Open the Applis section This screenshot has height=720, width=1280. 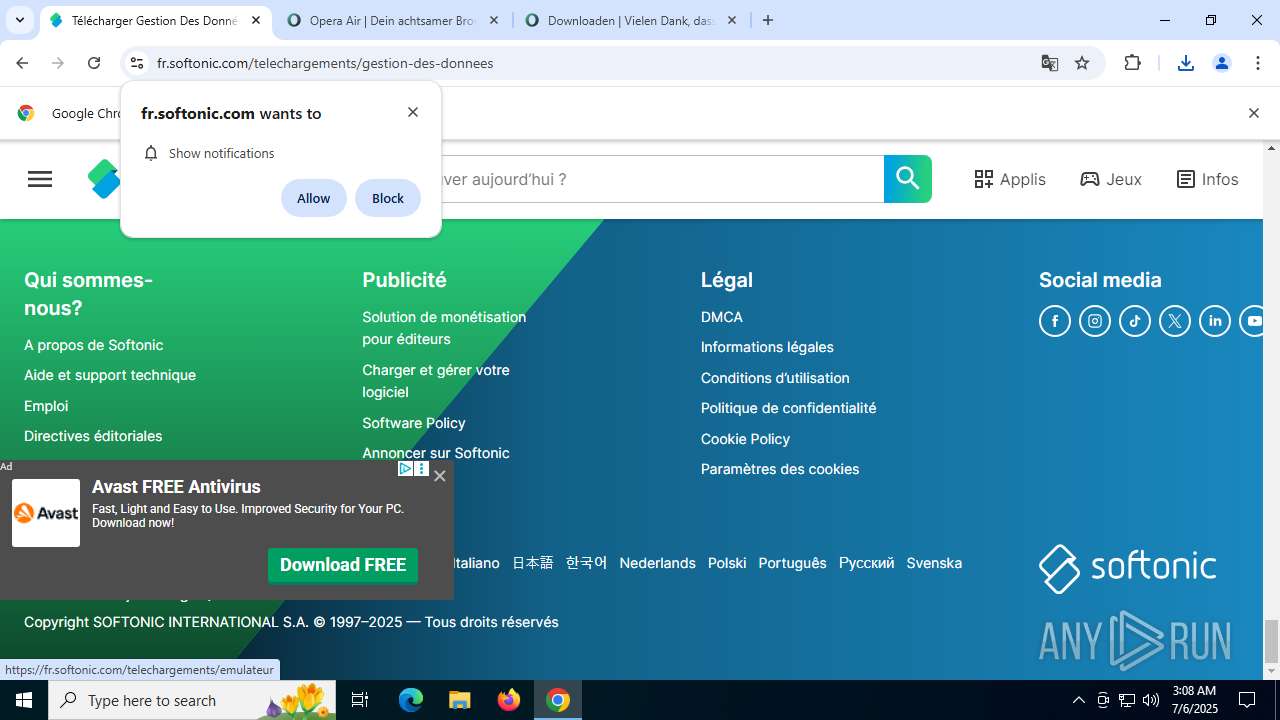coord(1010,179)
